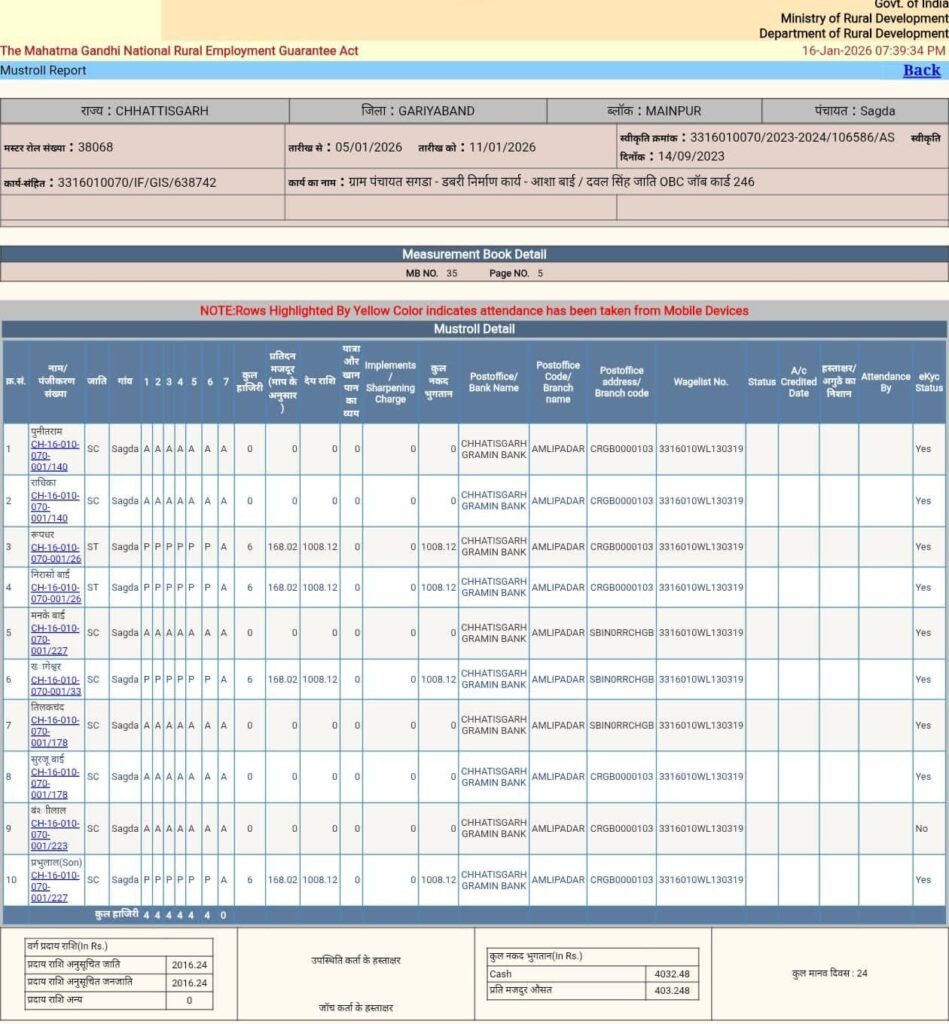The width and height of the screenshot is (949, 1024).
Task: Open सुरजू बाई's job card link in row 8
Action: (56, 783)
